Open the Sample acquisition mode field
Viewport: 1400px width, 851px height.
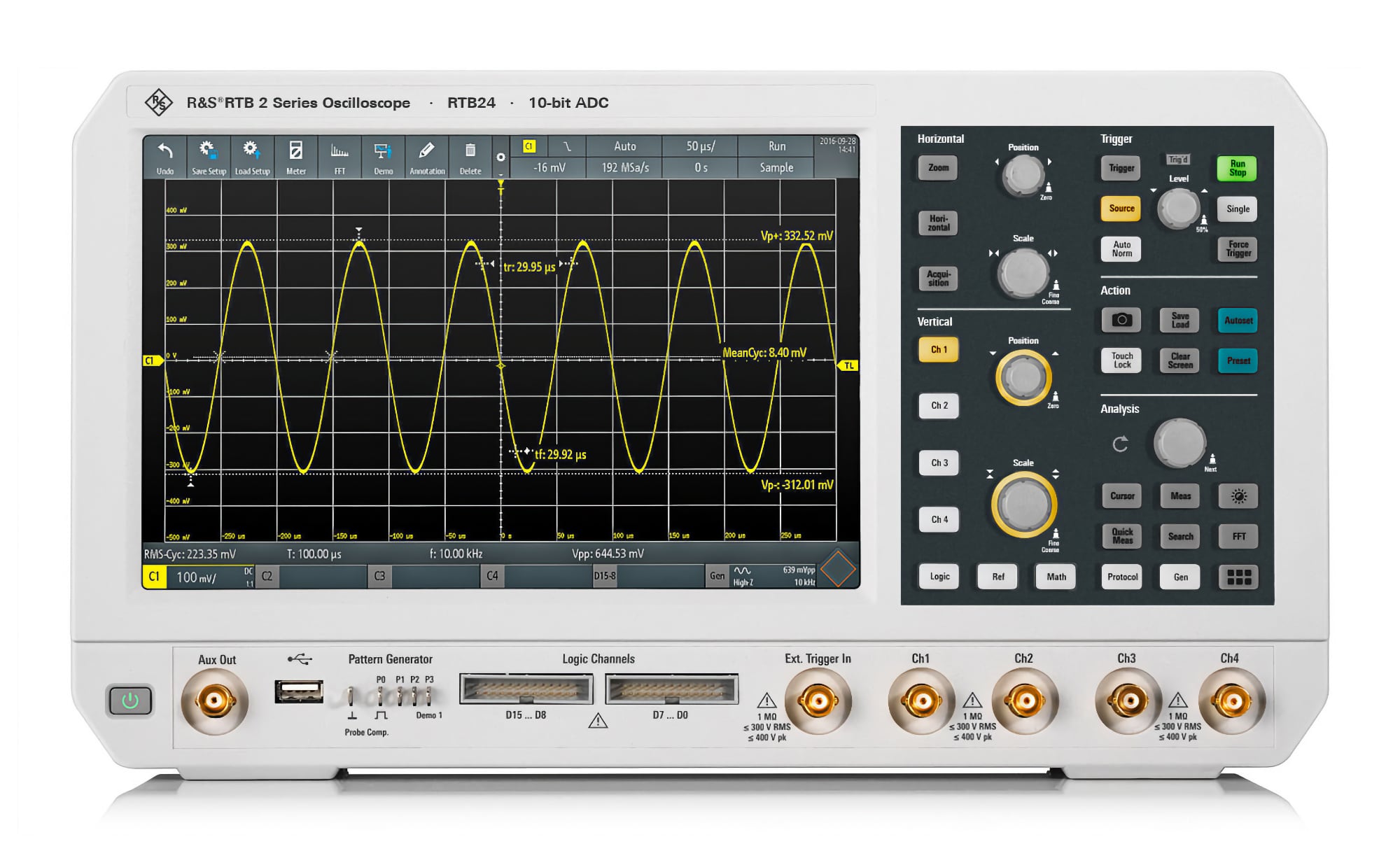click(776, 168)
